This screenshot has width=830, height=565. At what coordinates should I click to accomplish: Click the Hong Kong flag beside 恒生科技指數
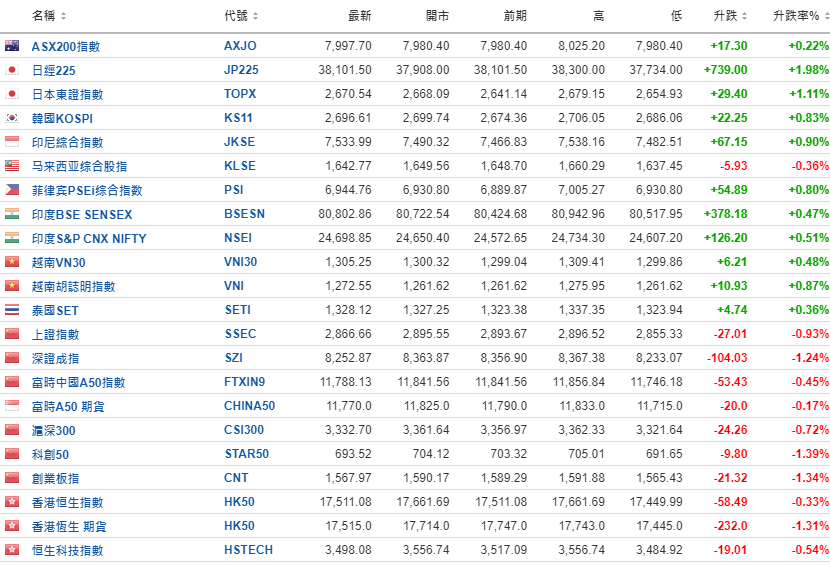coord(12,550)
